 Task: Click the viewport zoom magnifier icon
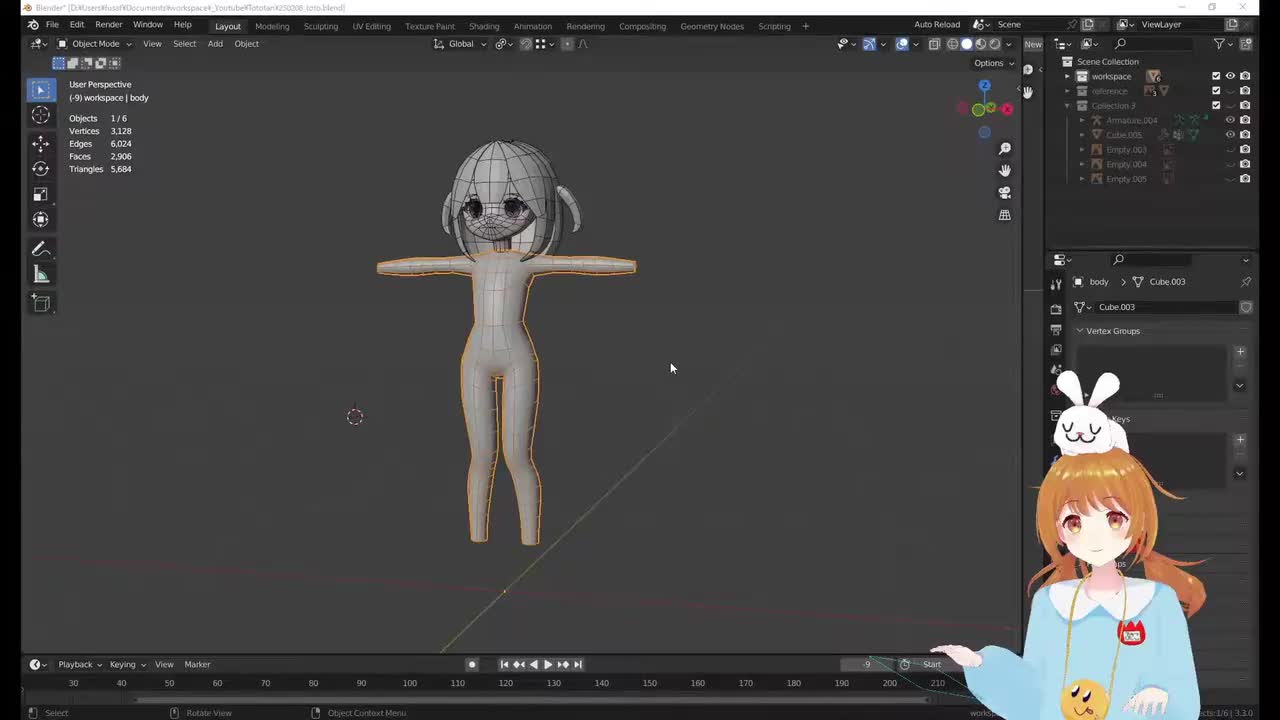pos(1004,148)
